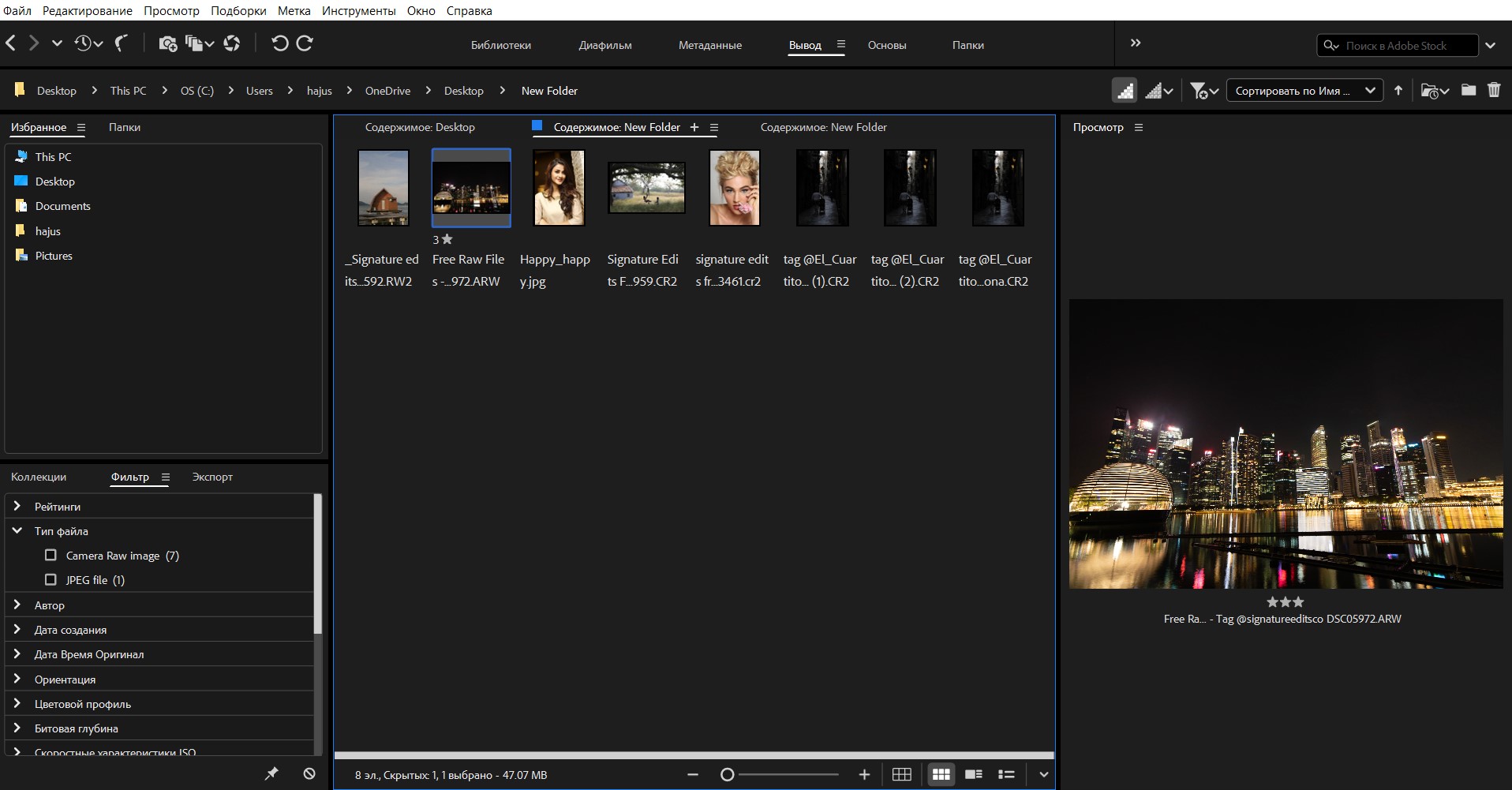Check the JPEG file filter
This screenshot has width=1512, height=790.
pos(51,580)
